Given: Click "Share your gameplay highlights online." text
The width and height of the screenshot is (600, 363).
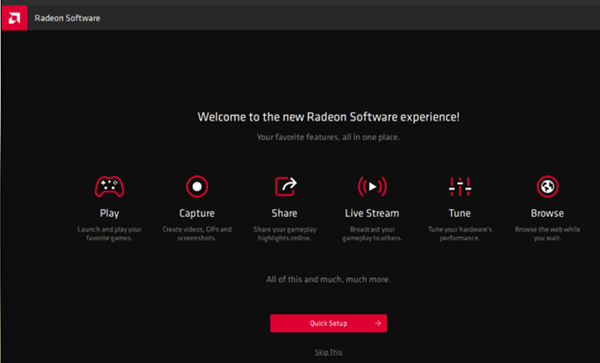Looking at the screenshot, I should (285, 234).
